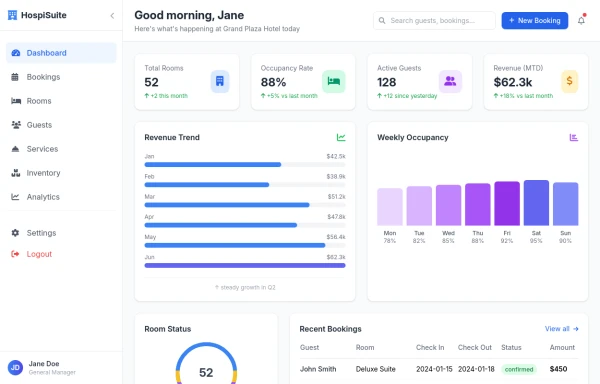The image size is (600, 384).
Task: Open the Analytics sidebar page
Action: [x=61, y=197]
